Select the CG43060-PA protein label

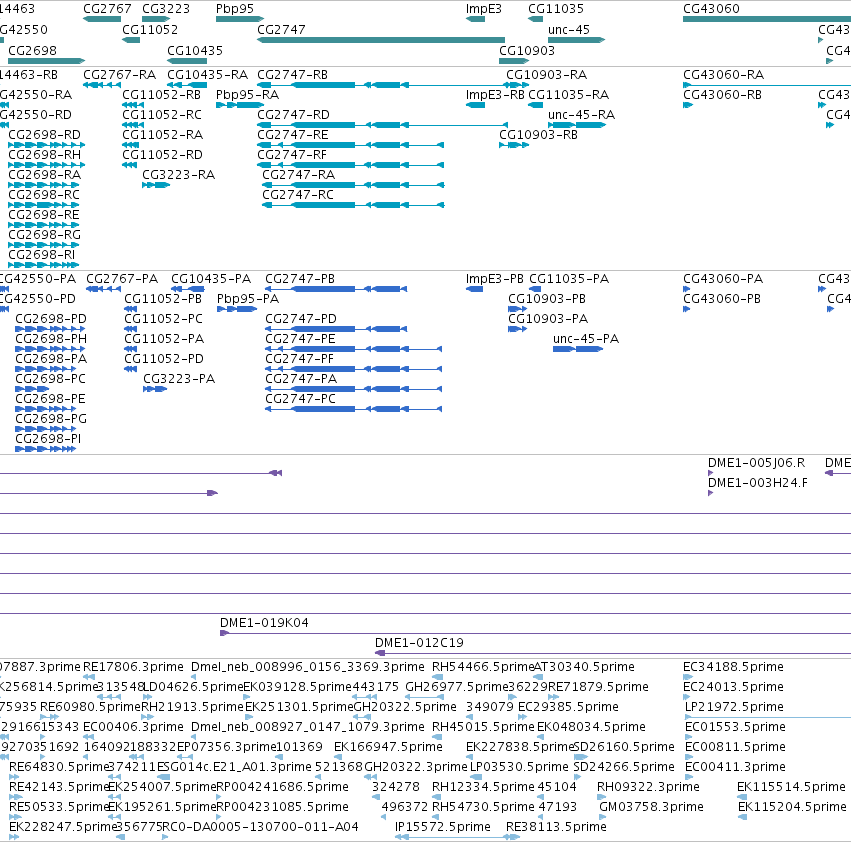[723, 278]
